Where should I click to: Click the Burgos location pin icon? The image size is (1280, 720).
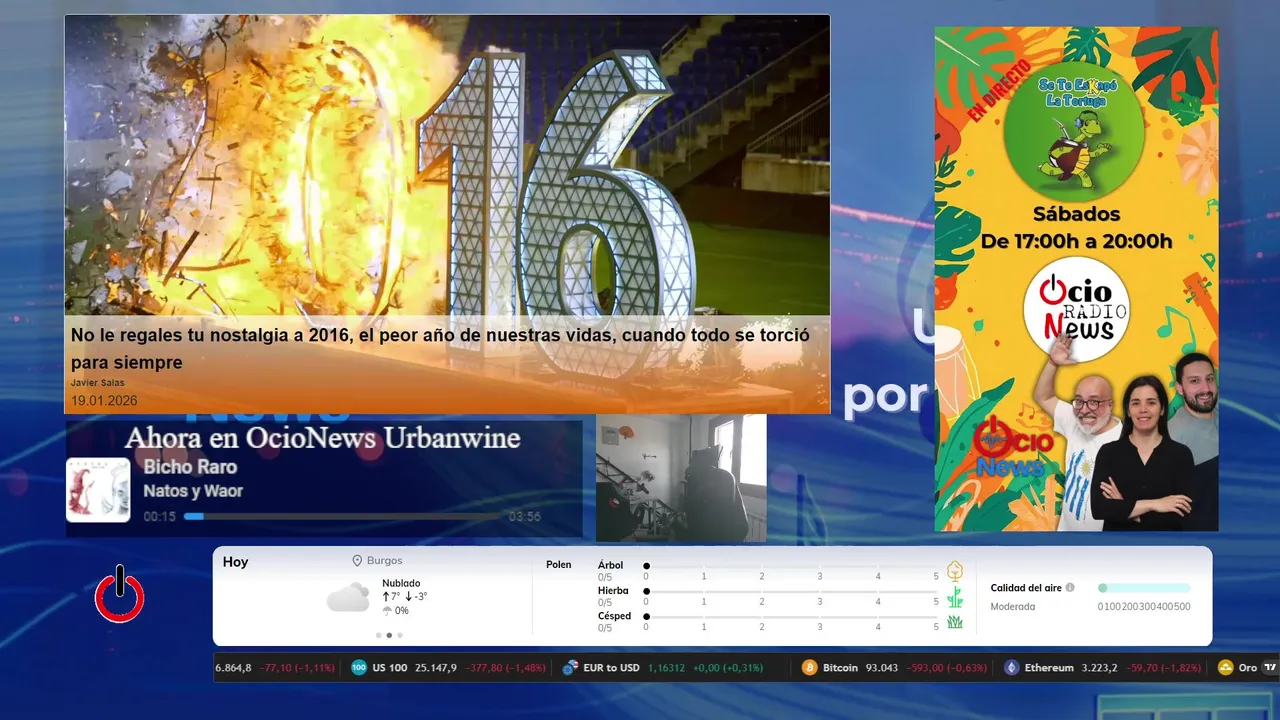[x=357, y=561]
